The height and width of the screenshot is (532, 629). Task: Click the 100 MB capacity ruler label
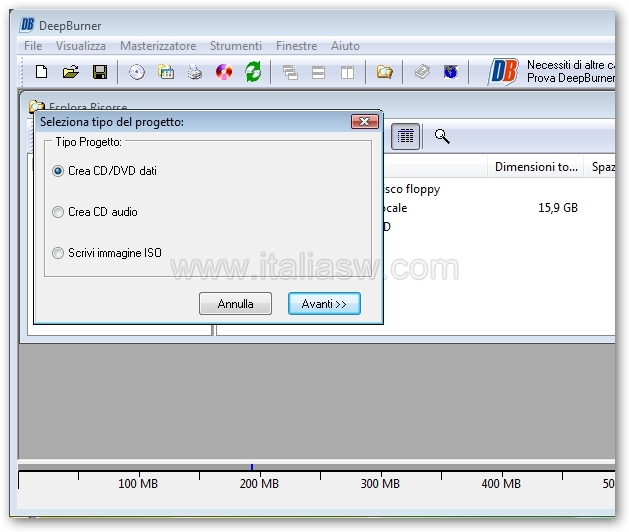point(138,484)
